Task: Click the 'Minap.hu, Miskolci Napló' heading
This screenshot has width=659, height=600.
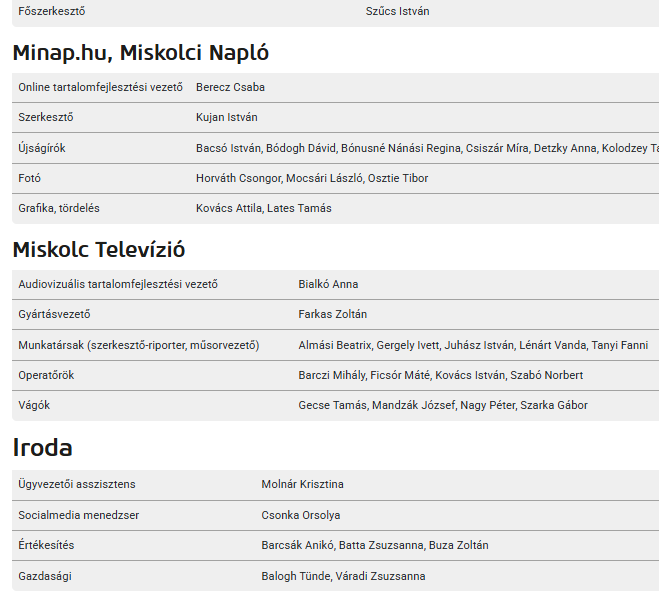Action: [141, 53]
